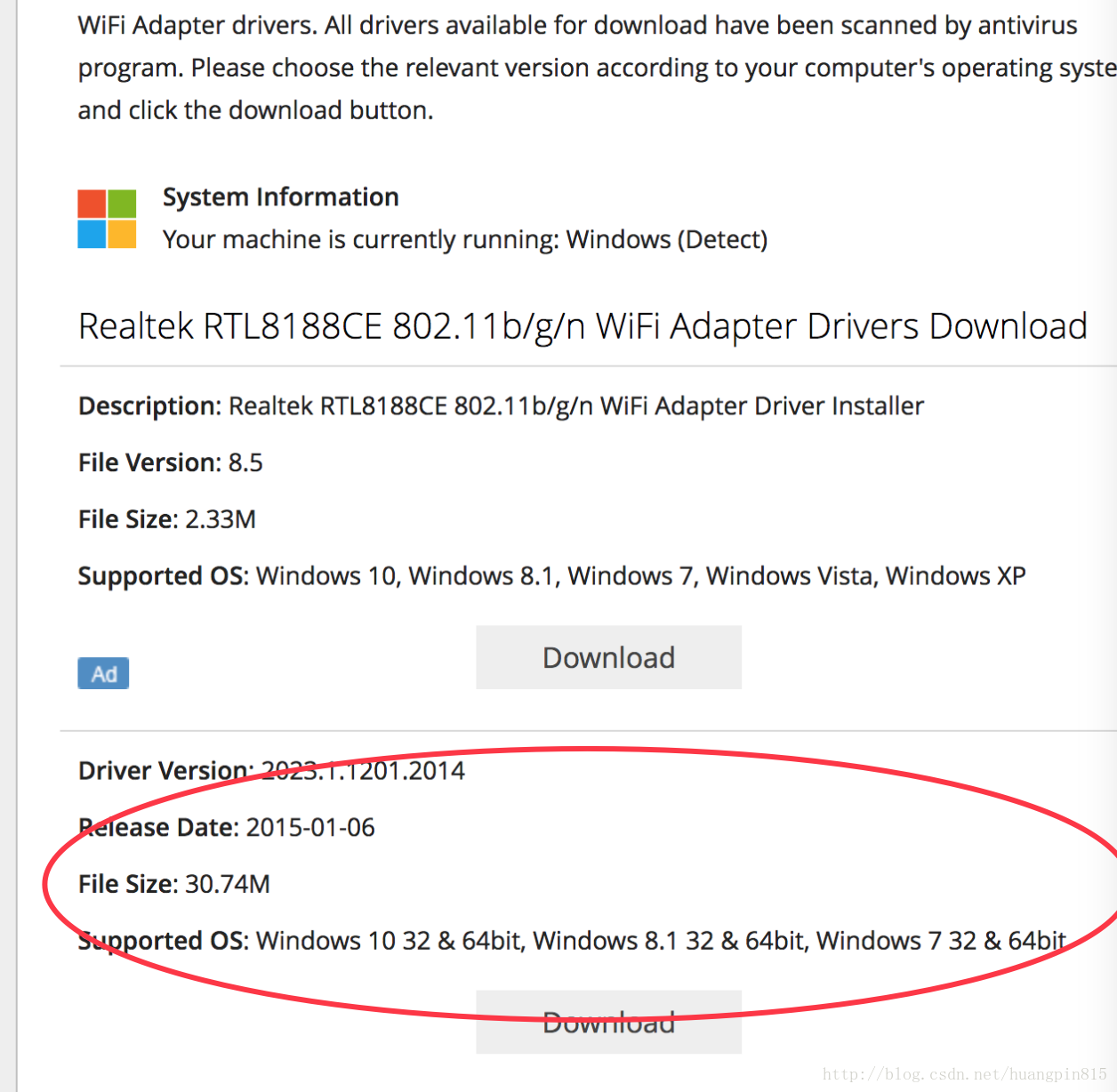The height and width of the screenshot is (1092, 1117).
Task: Click 'and click the download button.' sentence
Action: (255, 110)
